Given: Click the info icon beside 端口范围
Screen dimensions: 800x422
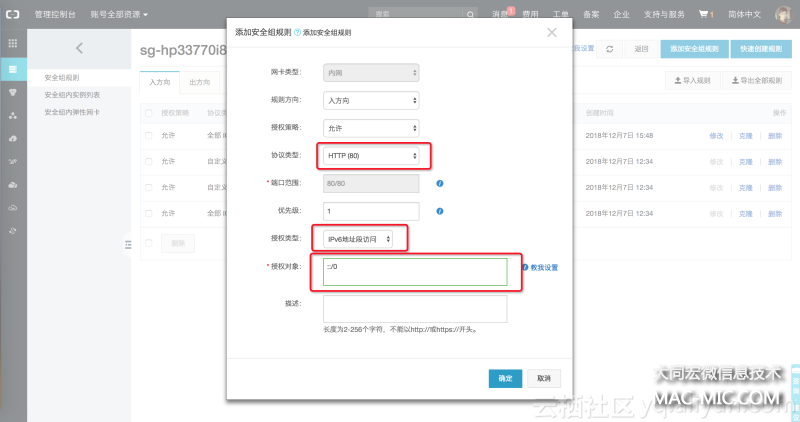Looking at the screenshot, I should pyautogui.click(x=439, y=183).
